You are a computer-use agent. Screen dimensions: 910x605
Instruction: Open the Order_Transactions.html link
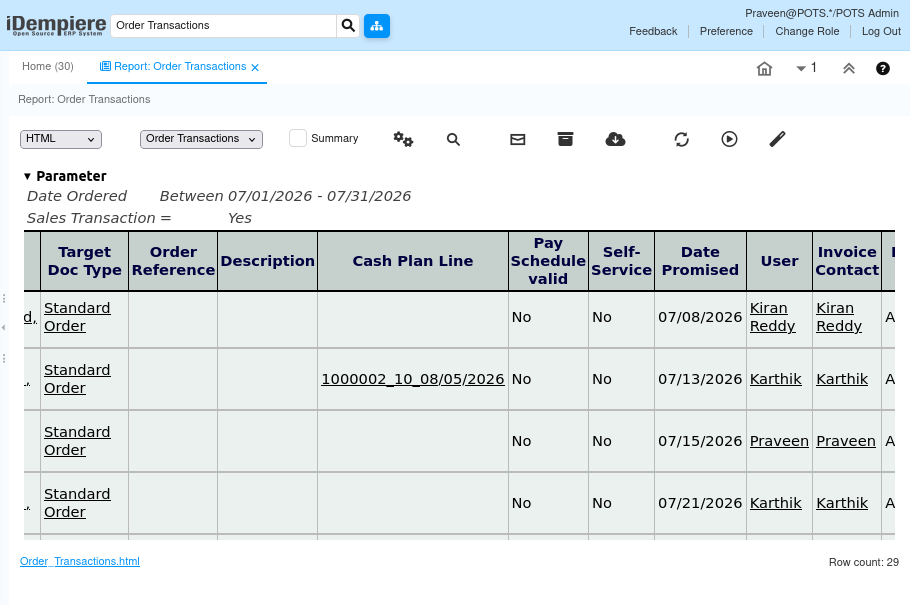pyautogui.click(x=80, y=561)
